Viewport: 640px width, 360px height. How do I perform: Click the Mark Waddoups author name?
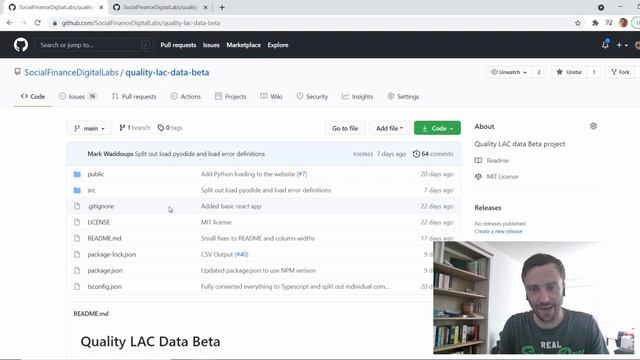tap(110, 154)
